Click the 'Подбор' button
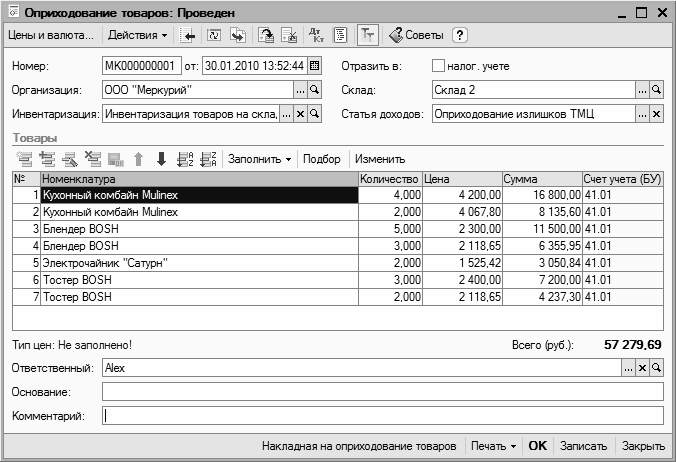 [322, 159]
